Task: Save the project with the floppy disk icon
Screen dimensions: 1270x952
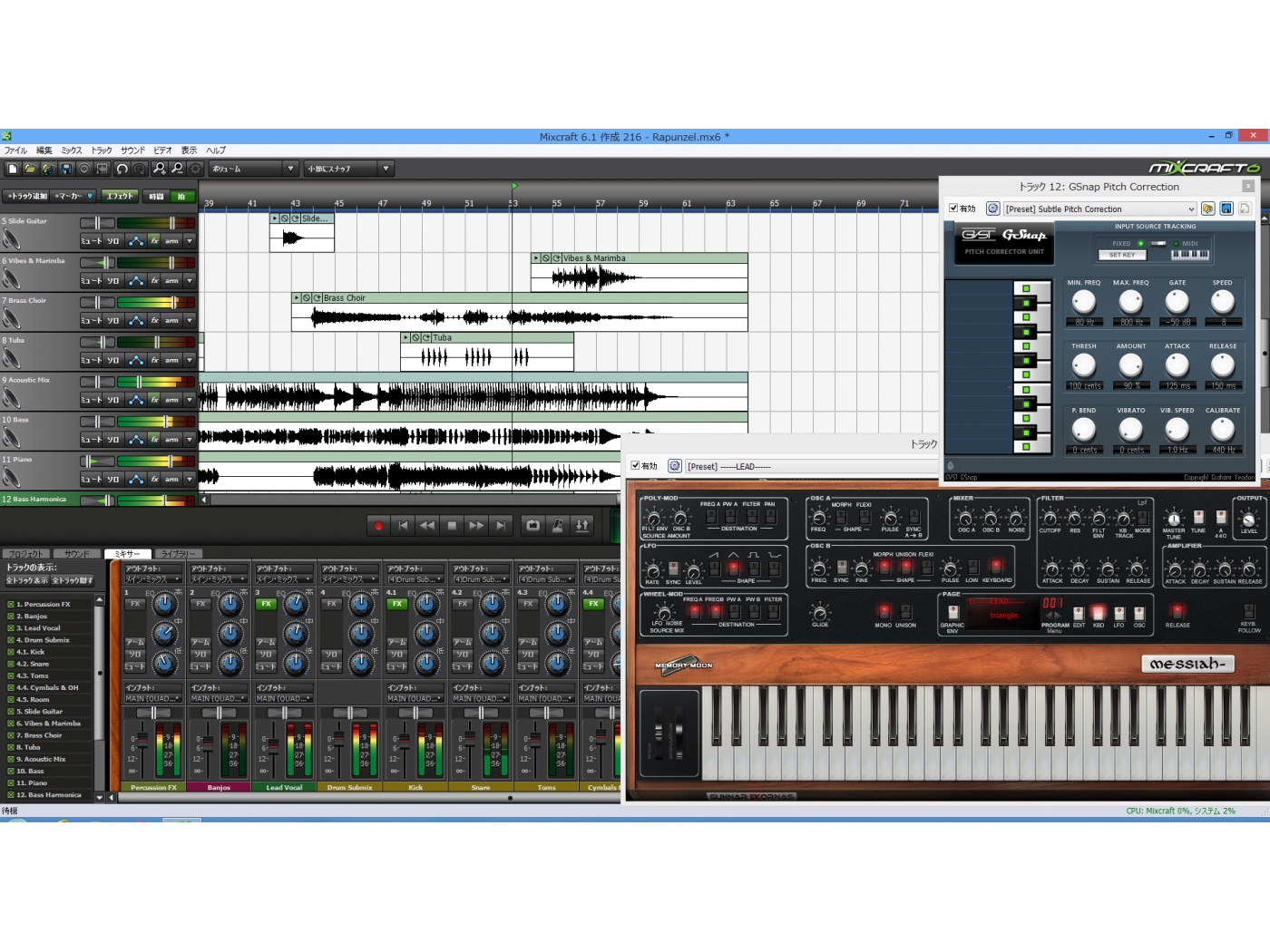Action: [x=67, y=169]
